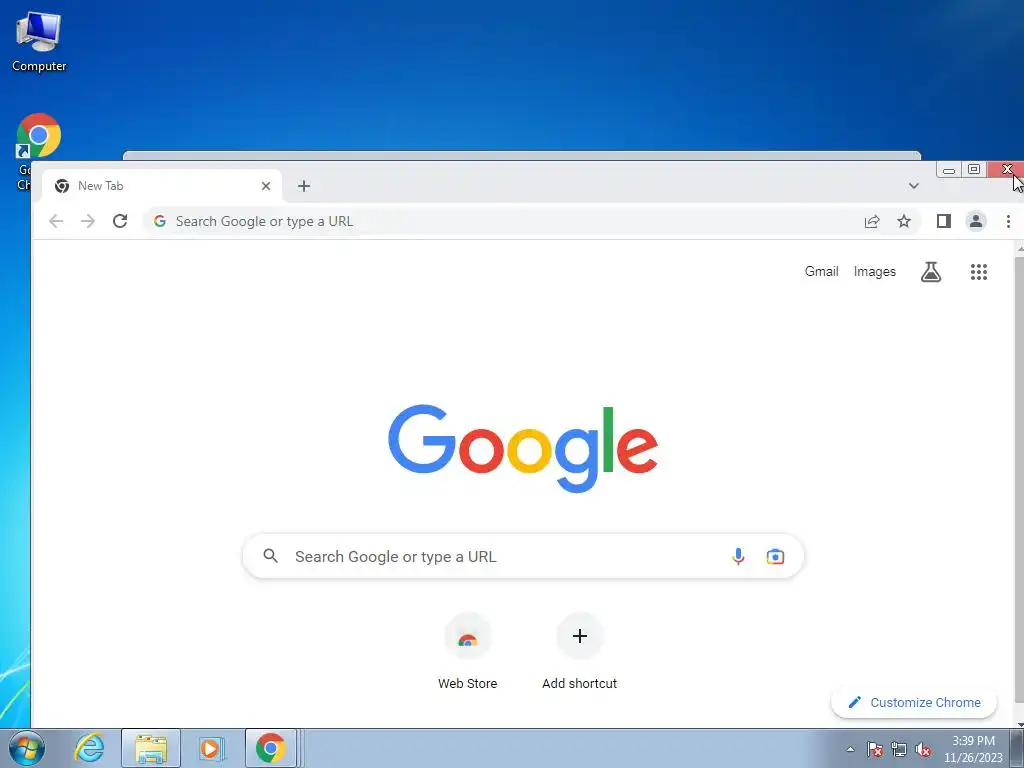The image size is (1024, 768).
Task: Click the share page icon in the address bar
Action: (872, 221)
